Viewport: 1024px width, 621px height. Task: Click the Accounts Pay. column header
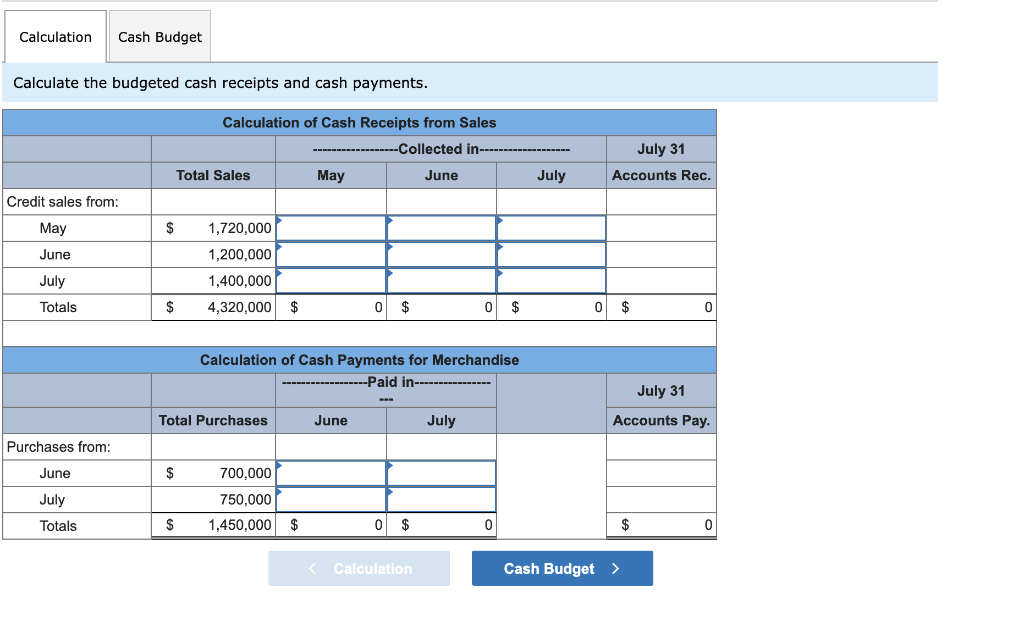(661, 421)
